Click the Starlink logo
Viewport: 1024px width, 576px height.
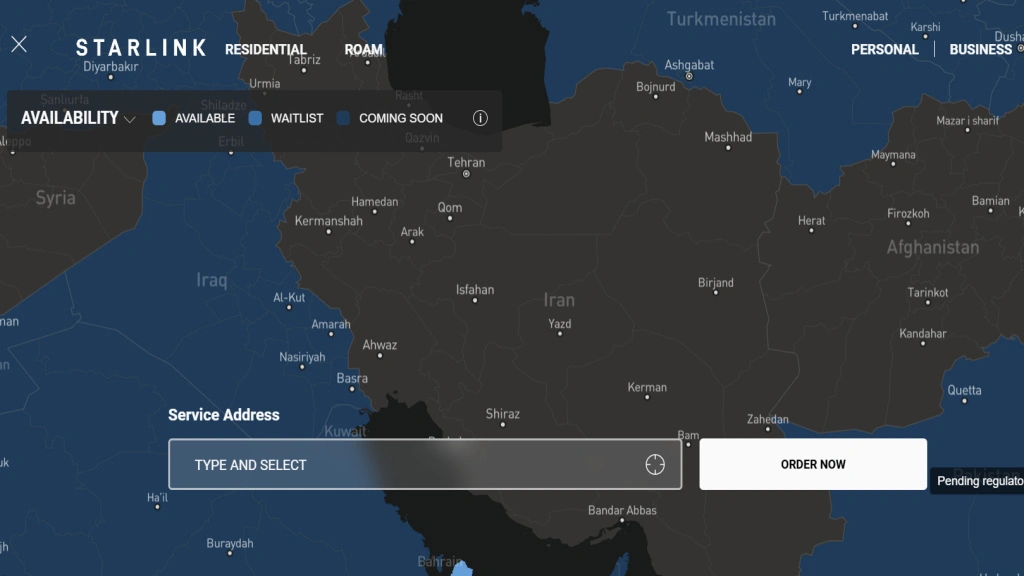tap(141, 48)
